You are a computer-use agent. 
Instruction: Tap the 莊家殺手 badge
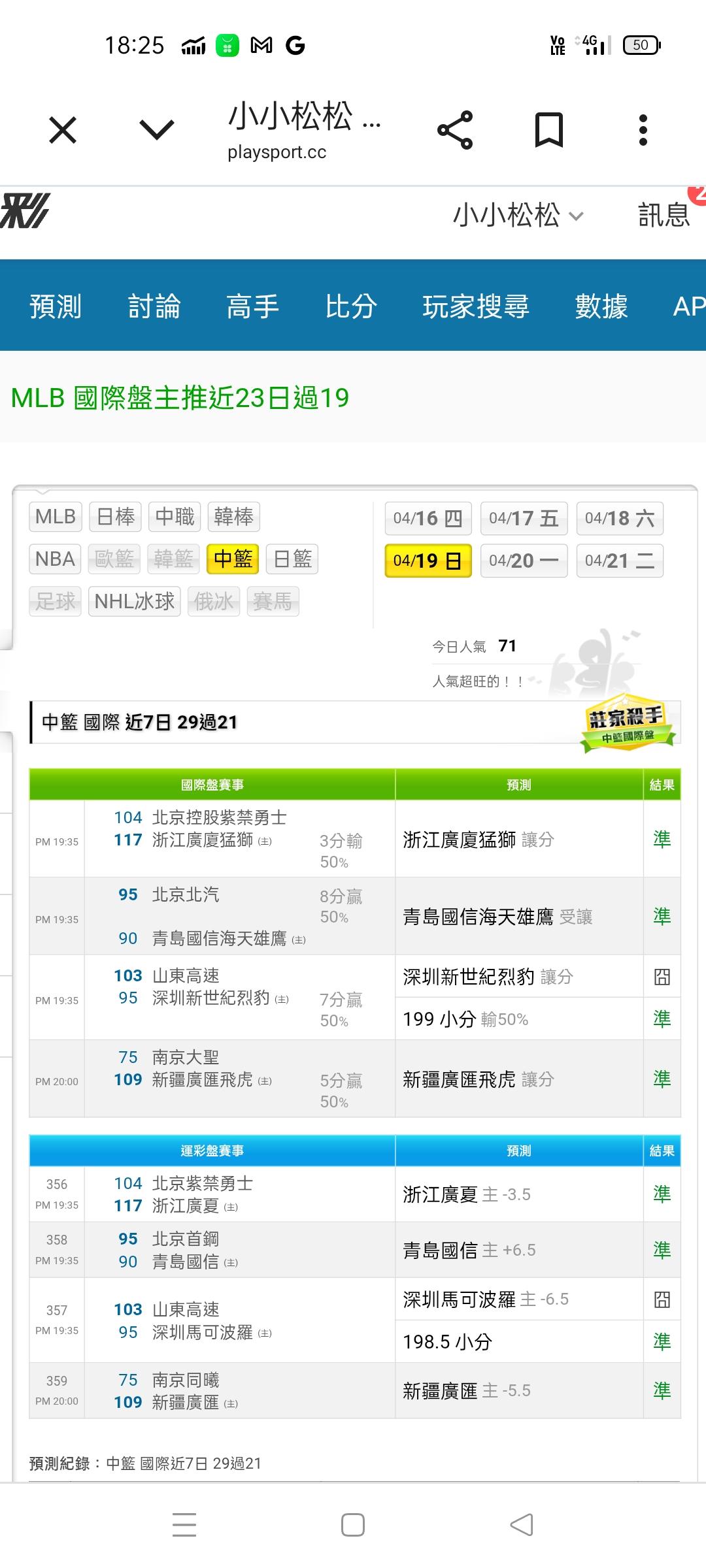pyautogui.click(x=628, y=723)
